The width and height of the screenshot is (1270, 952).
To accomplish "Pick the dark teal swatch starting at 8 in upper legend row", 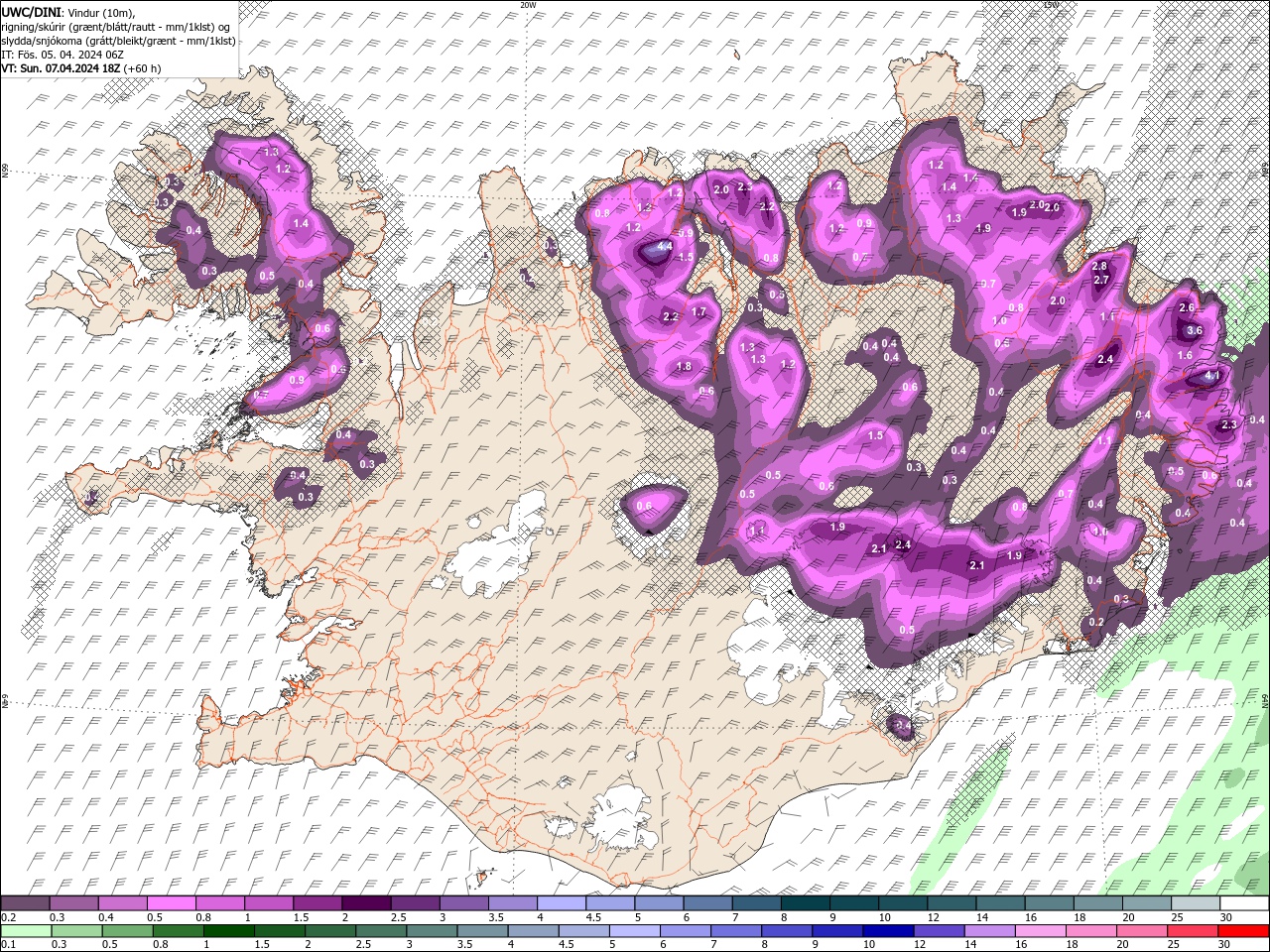I will click(x=806, y=903).
